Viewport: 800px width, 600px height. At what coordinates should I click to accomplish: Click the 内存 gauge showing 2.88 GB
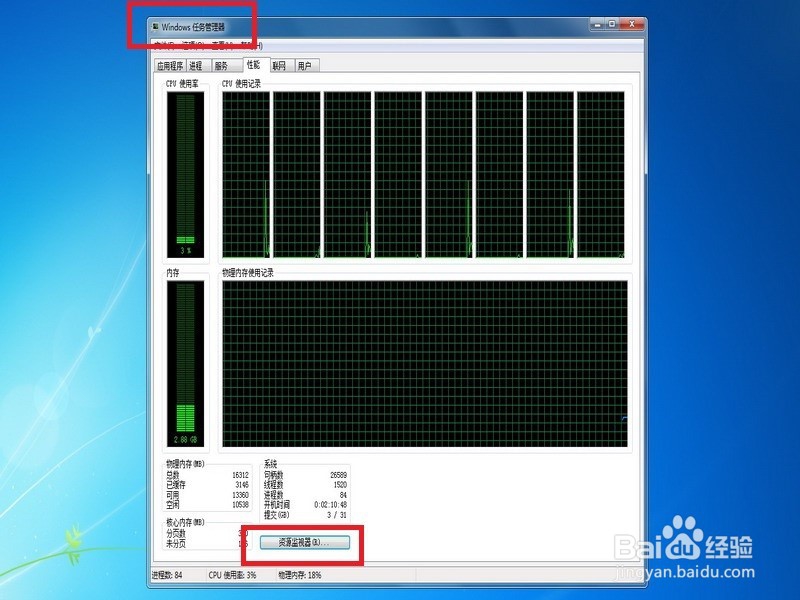(185, 363)
